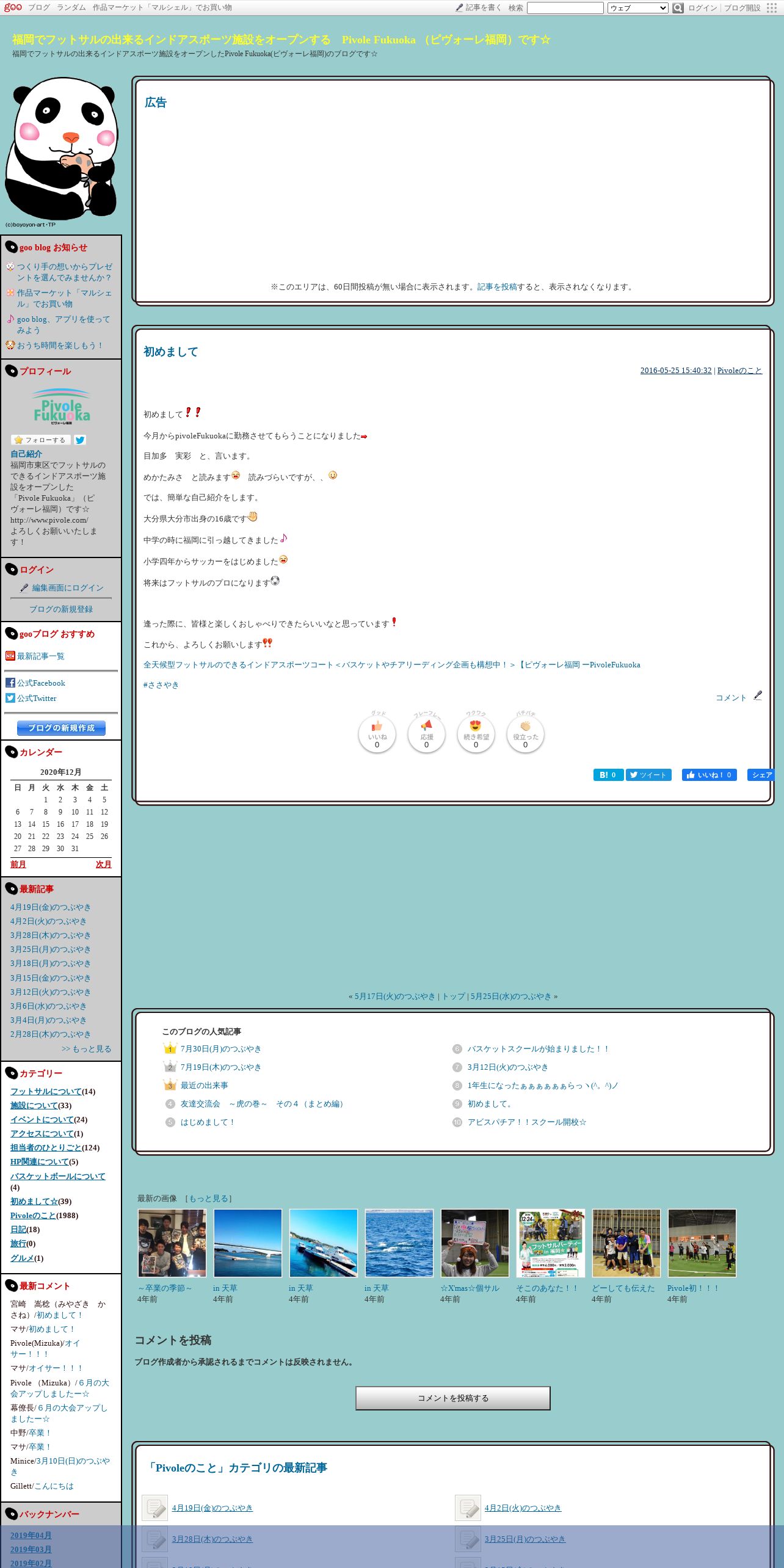
Task: Click the Facebook シェア button
Action: [761, 775]
